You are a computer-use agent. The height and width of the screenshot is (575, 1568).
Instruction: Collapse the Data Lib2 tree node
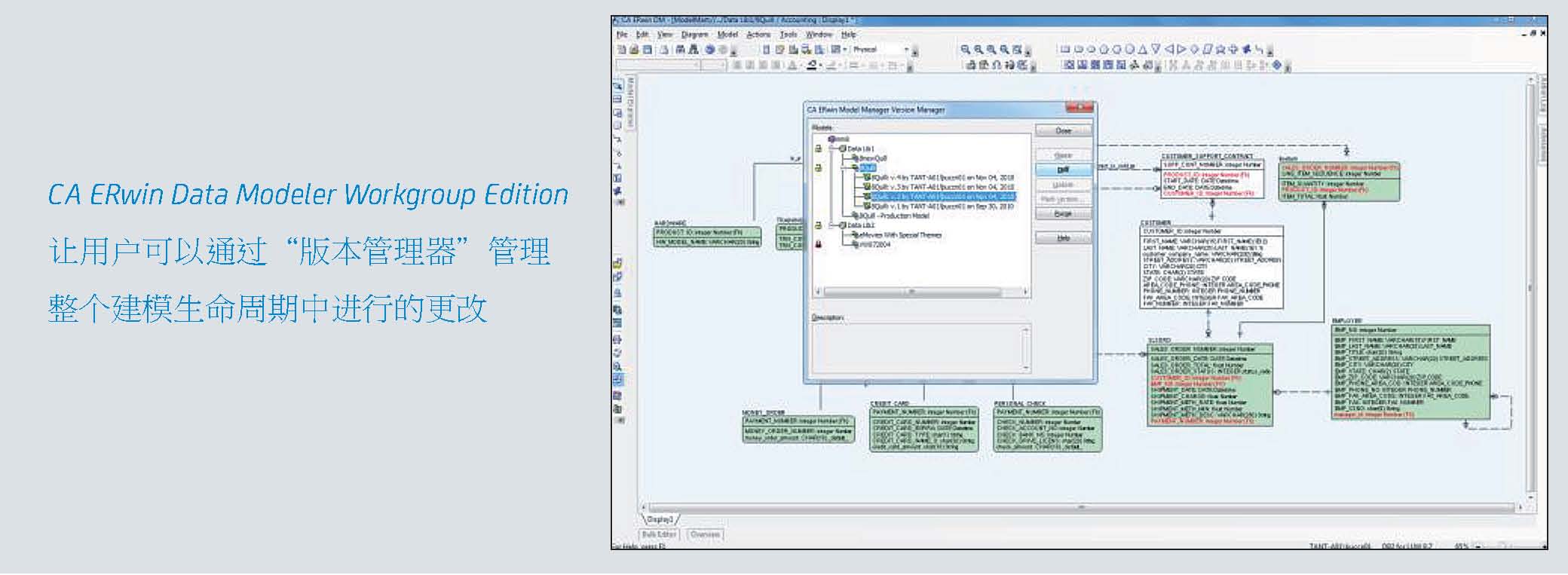tap(831, 225)
